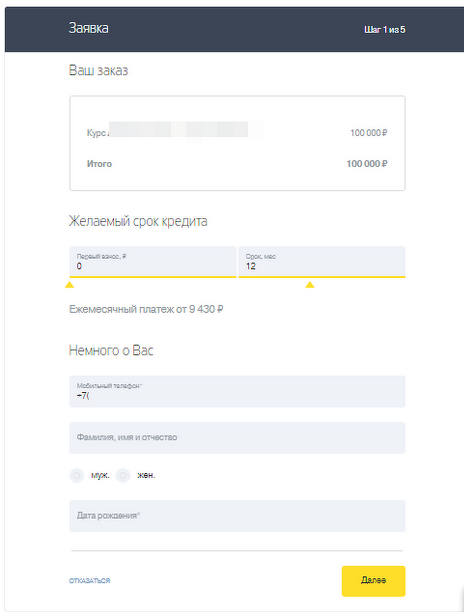This screenshot has height=612, width=464.
Task: Click the first payment slider triangle handle
Action: (69, 285)
